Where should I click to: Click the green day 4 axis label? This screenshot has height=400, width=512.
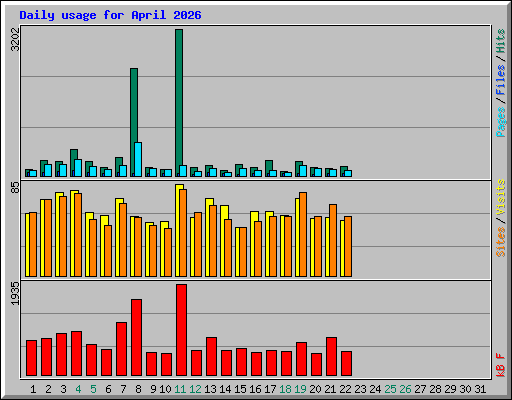(x=78, y=389)
